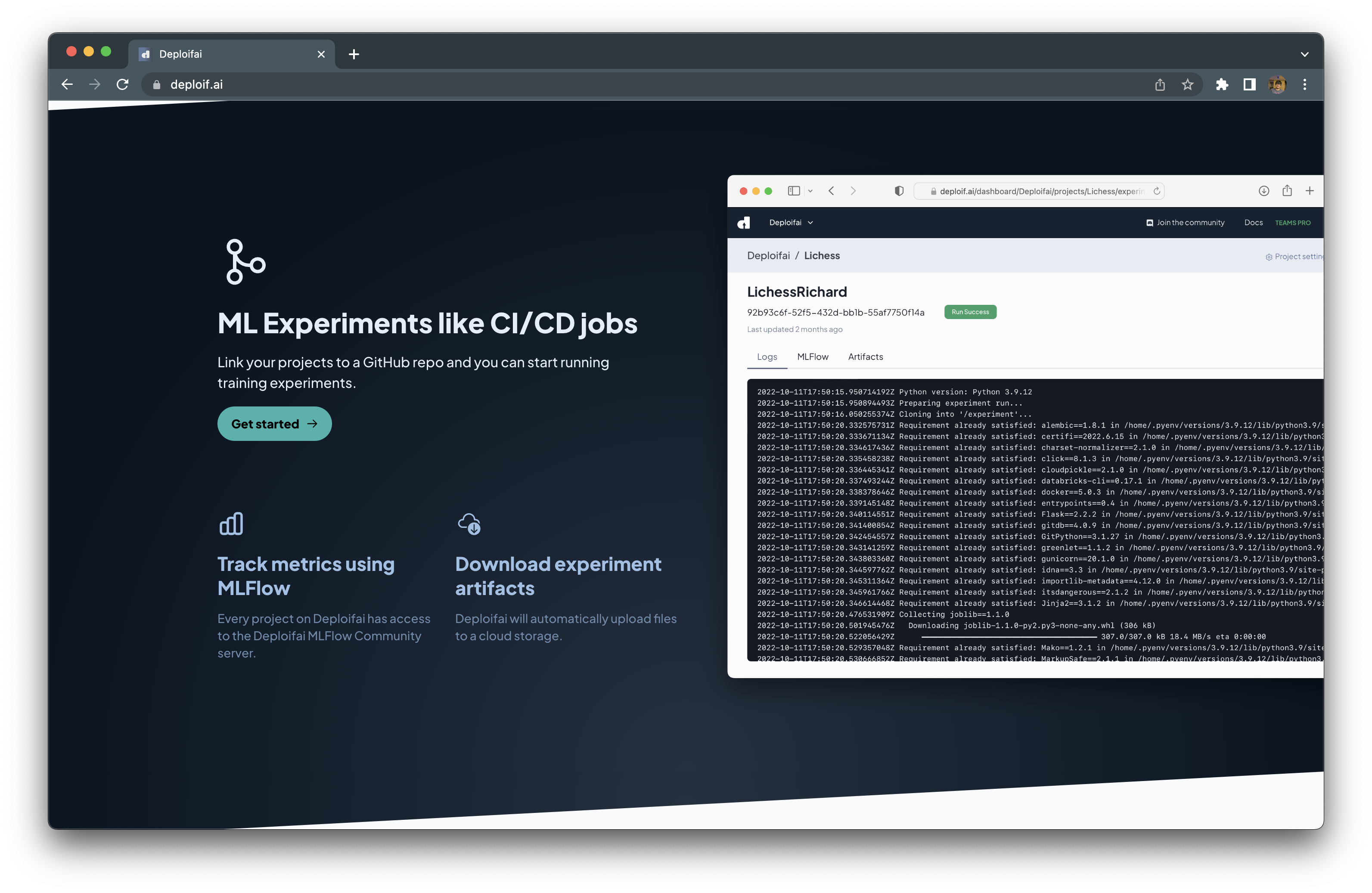Click the bar chart metrics icon
The height and width of the screenshot is (893, 1372).
(231, 524)
